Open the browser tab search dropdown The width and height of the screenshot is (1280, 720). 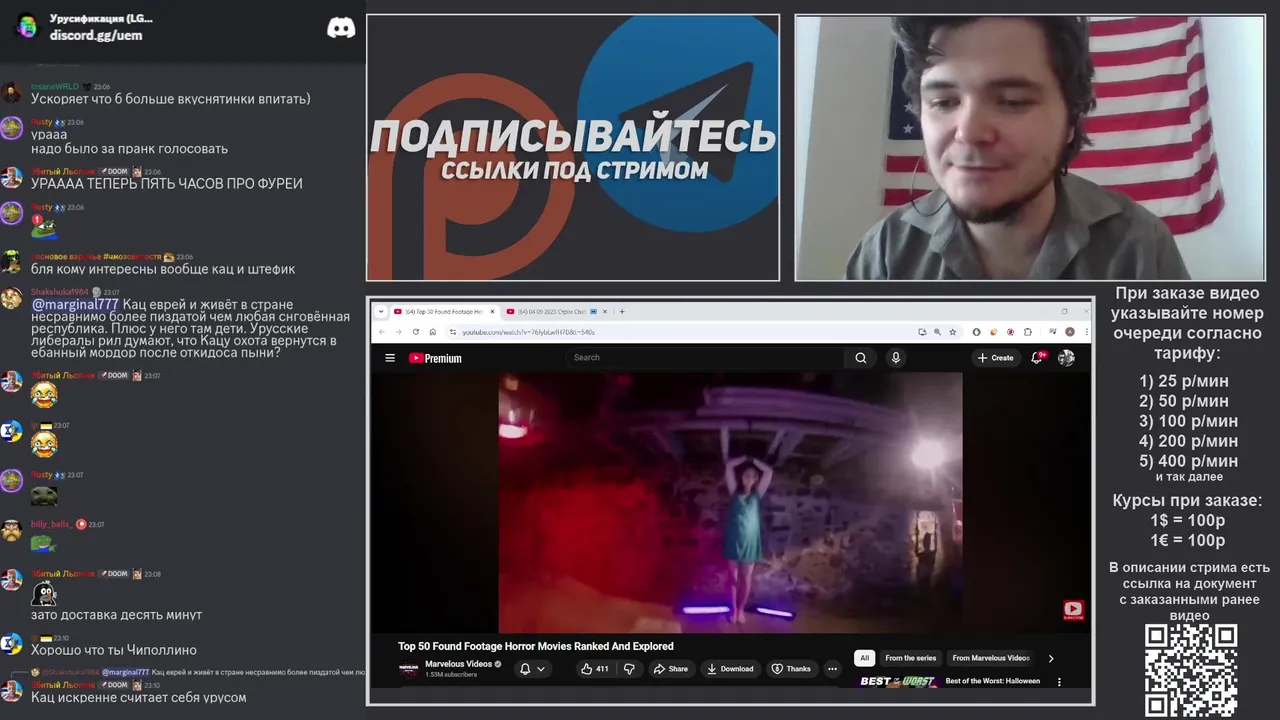[382, 311]
